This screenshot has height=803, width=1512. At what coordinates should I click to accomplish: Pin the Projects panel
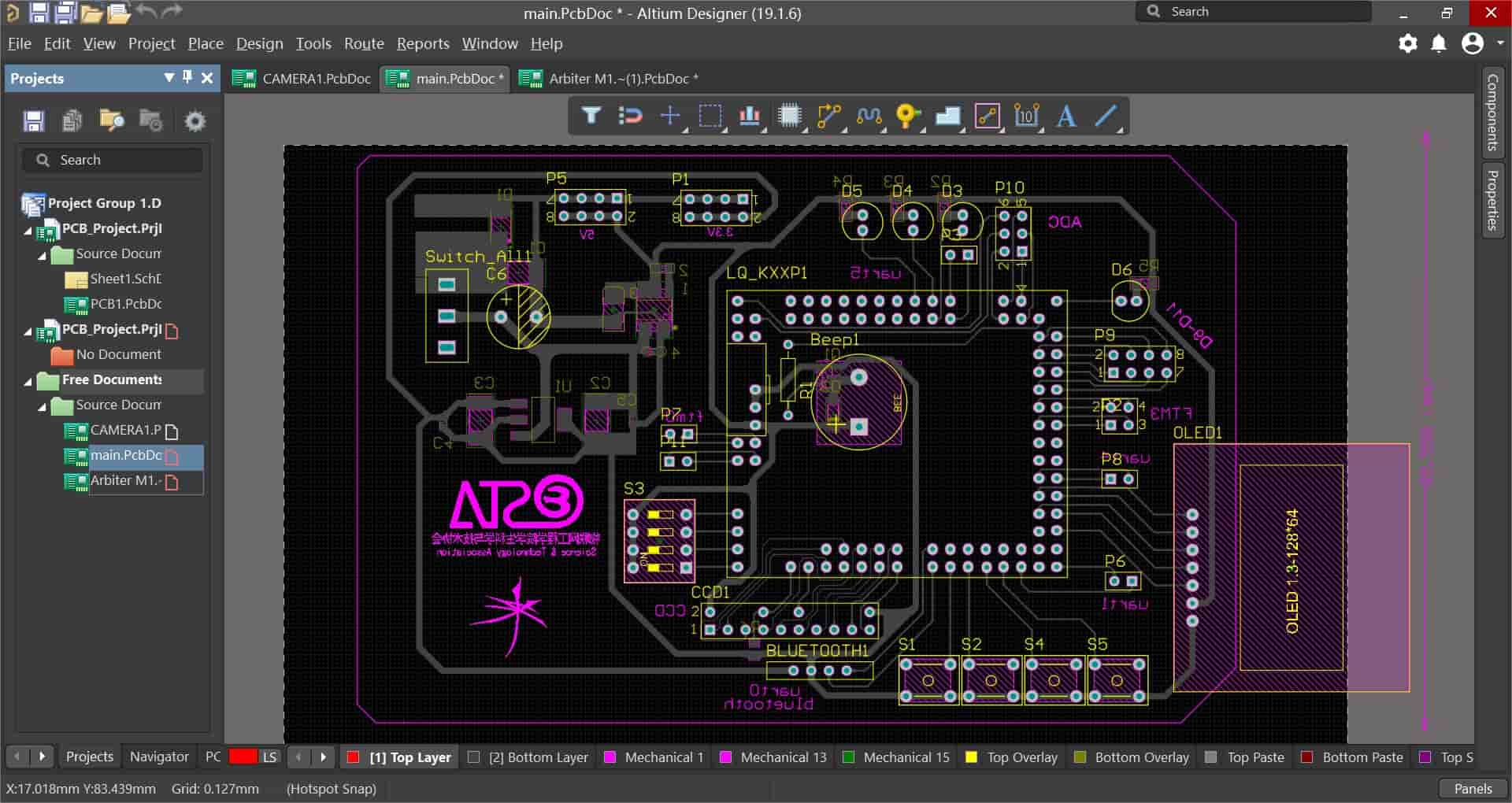pyautogui.click(x=187, y=77)
